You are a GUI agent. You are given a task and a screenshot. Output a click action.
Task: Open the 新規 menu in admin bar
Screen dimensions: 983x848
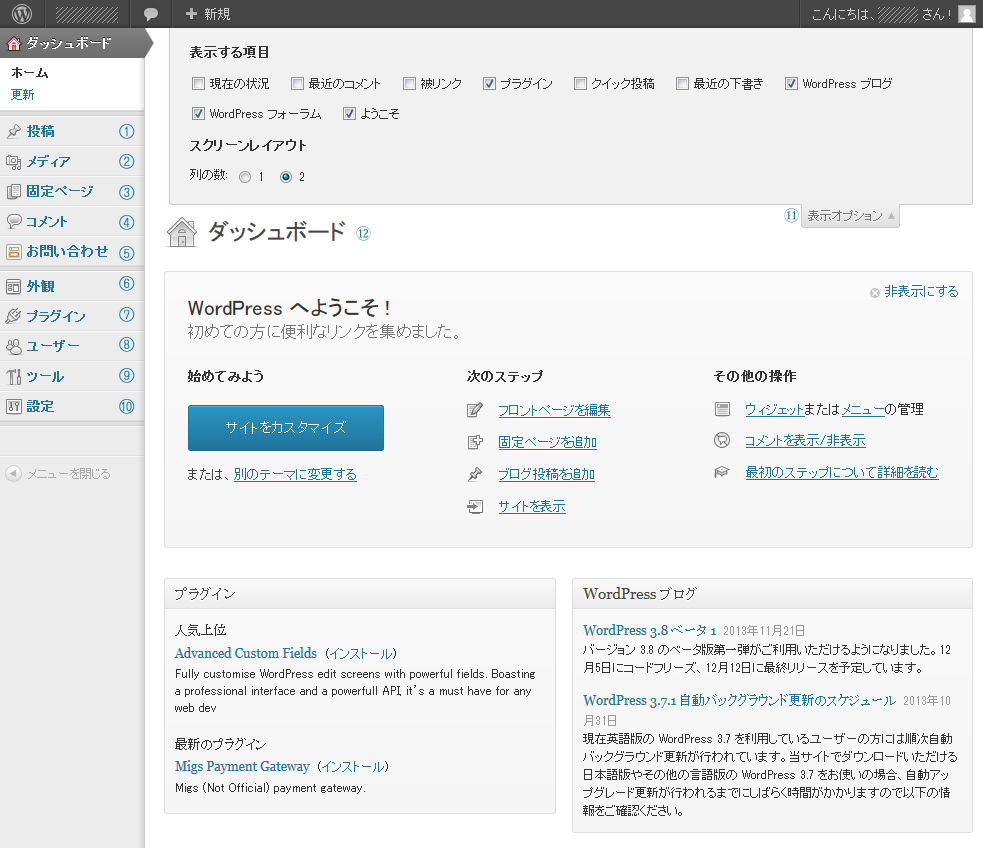coord(208,14)
